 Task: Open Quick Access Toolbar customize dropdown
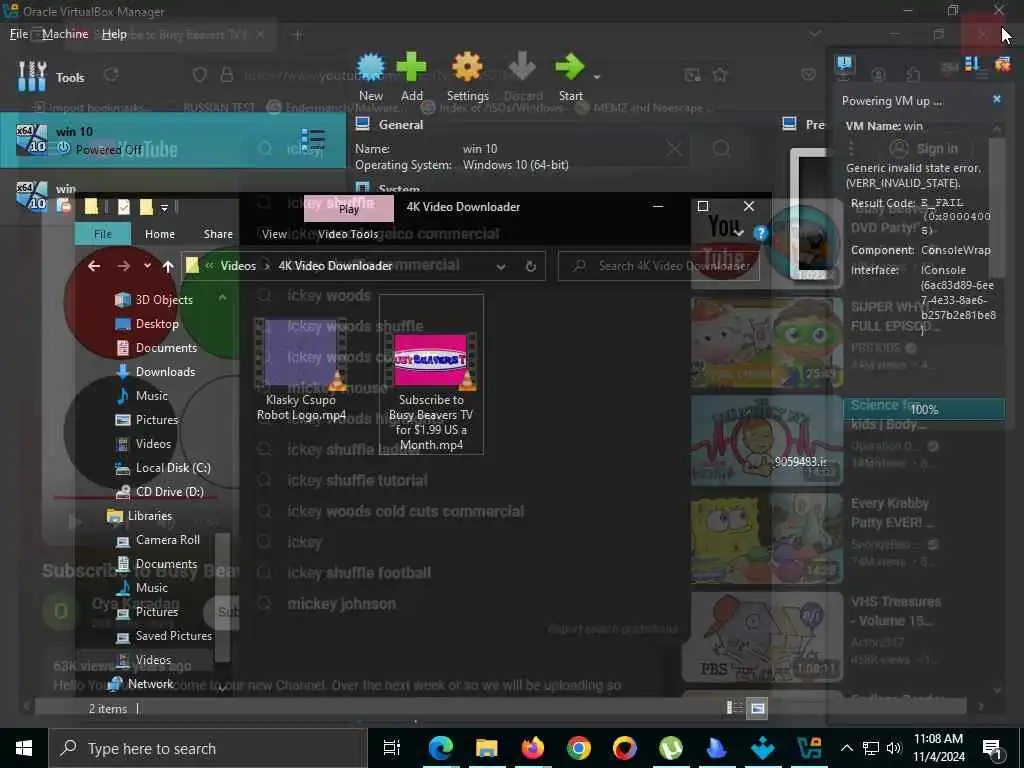point(165,208)
